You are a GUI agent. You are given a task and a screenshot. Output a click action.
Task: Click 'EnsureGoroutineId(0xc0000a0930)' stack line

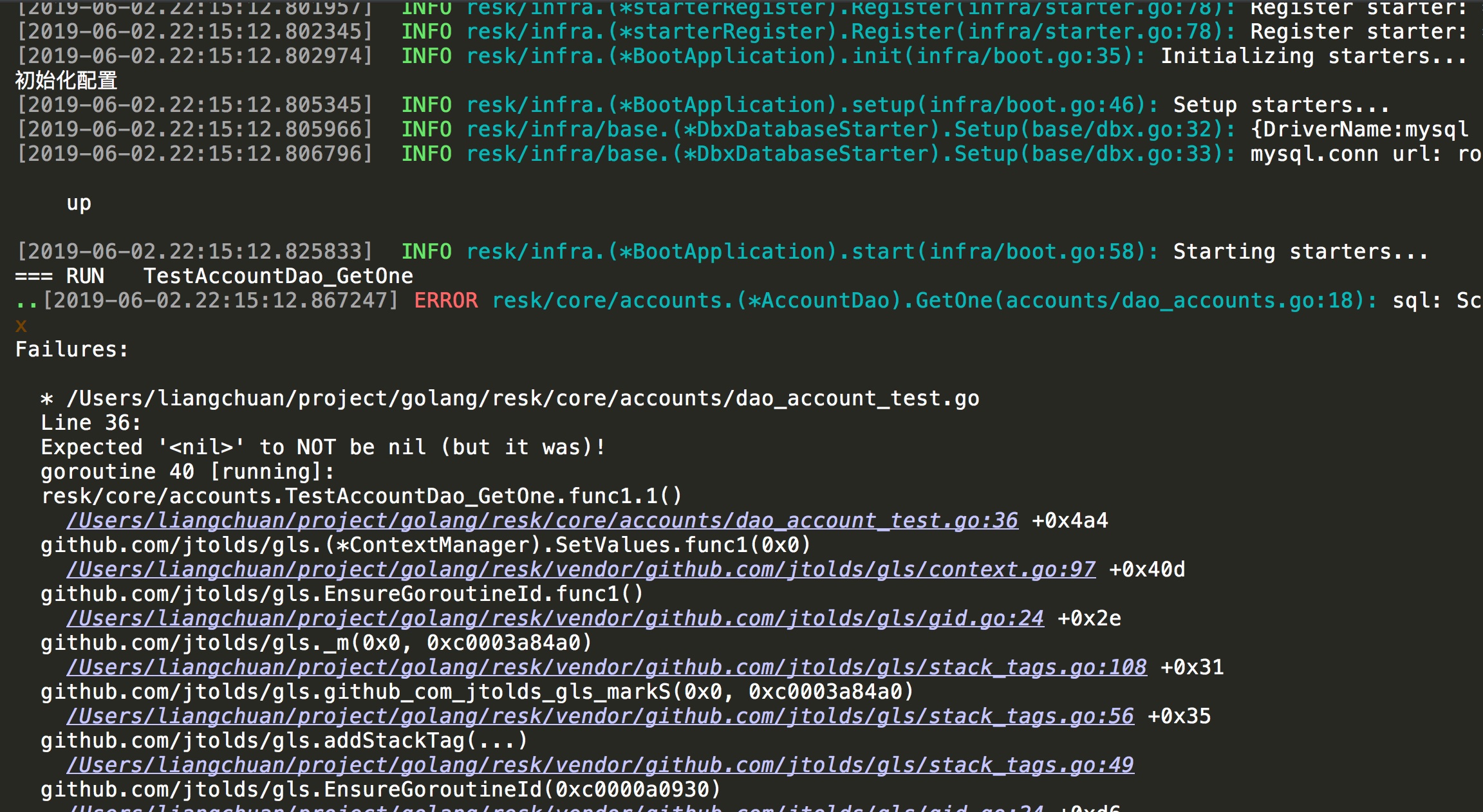point(381,789)
